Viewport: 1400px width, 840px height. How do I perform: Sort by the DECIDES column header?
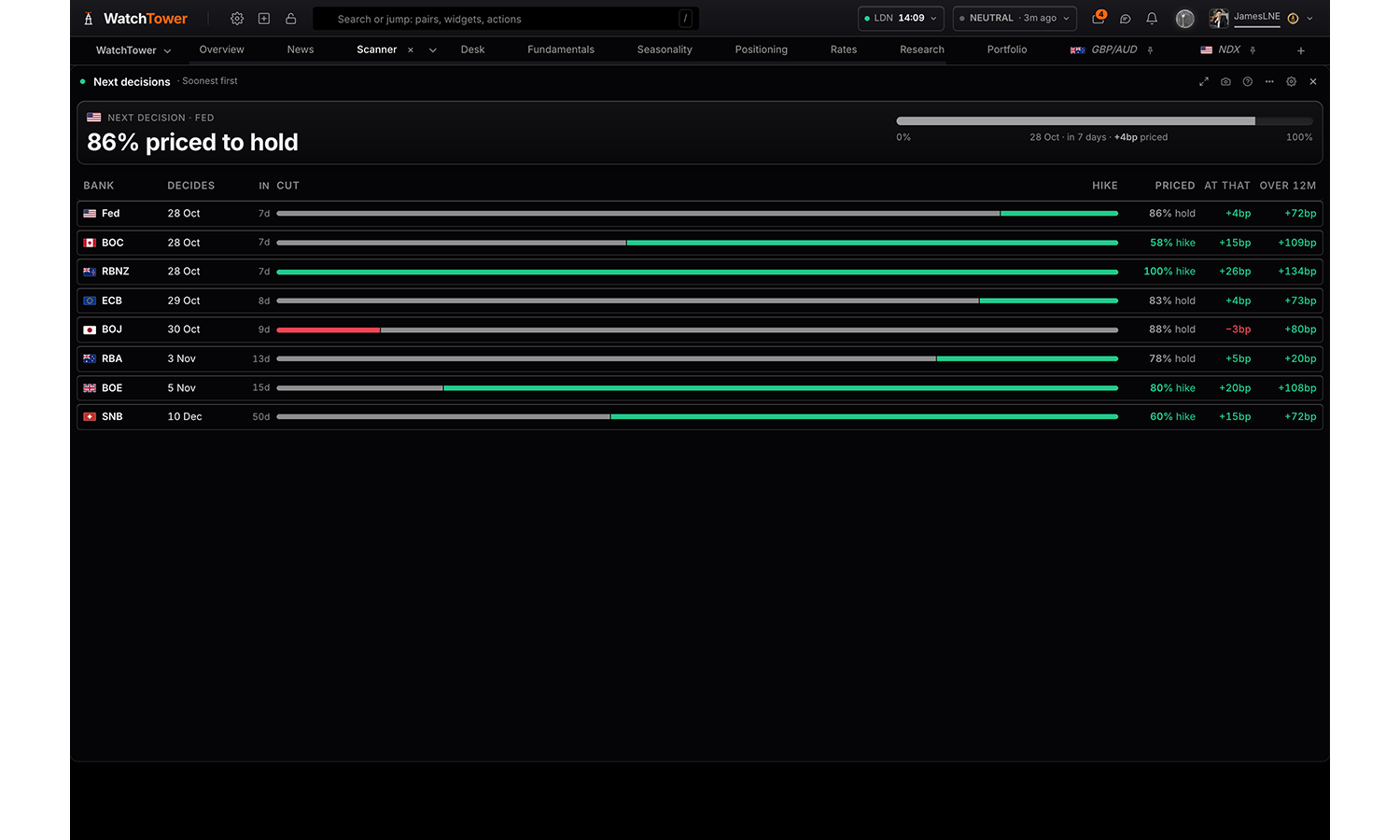tap(191, 186)
